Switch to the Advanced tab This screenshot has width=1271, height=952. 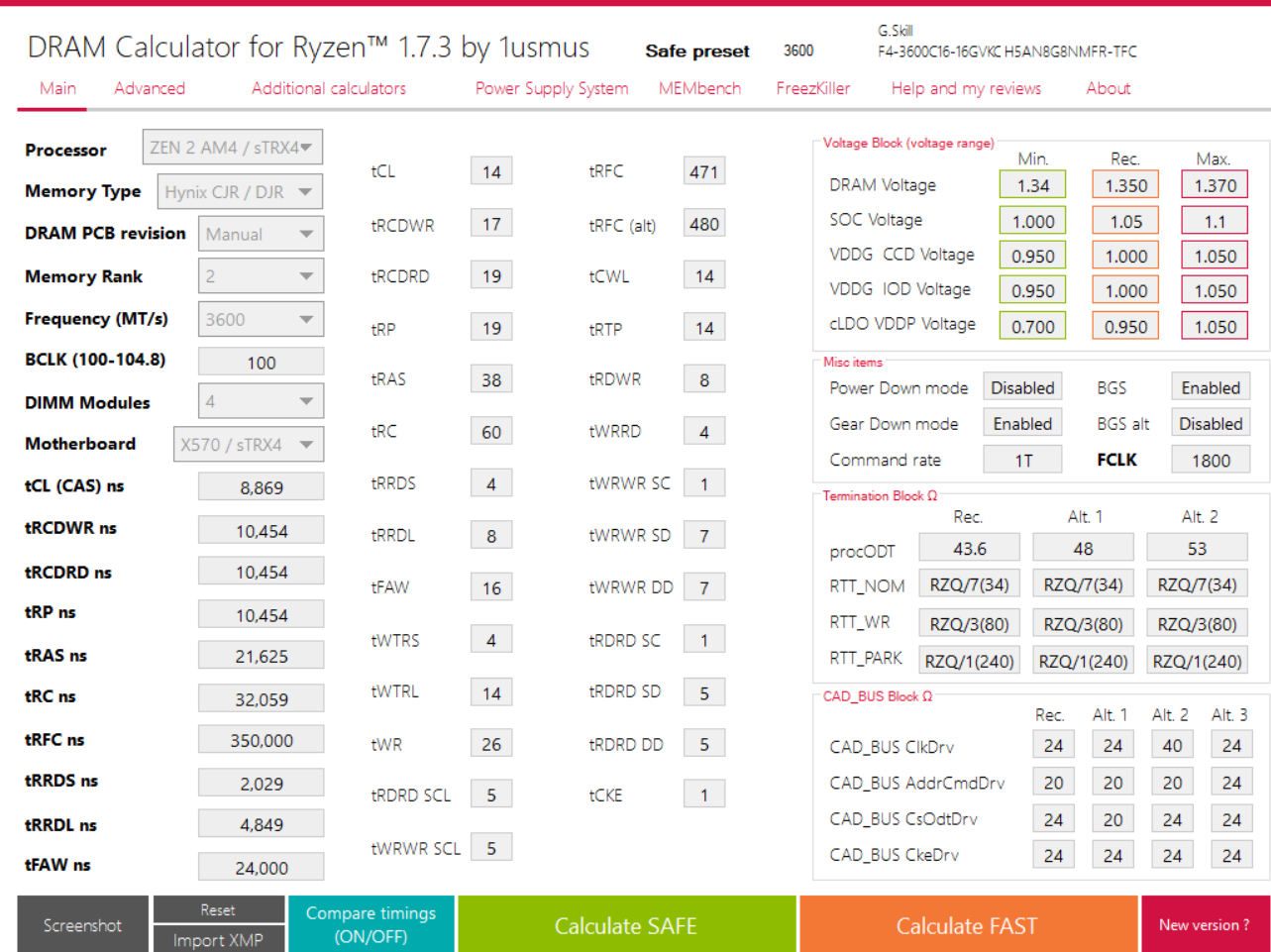pyautogui.click(x=150, y=88)
